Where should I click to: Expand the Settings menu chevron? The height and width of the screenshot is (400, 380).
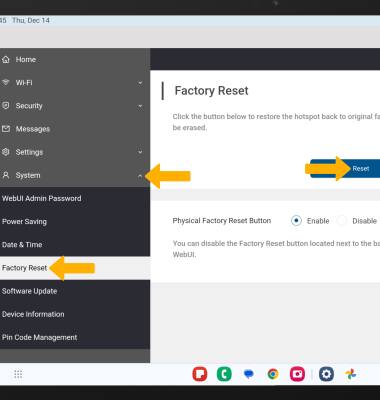[x=140, y=152]
